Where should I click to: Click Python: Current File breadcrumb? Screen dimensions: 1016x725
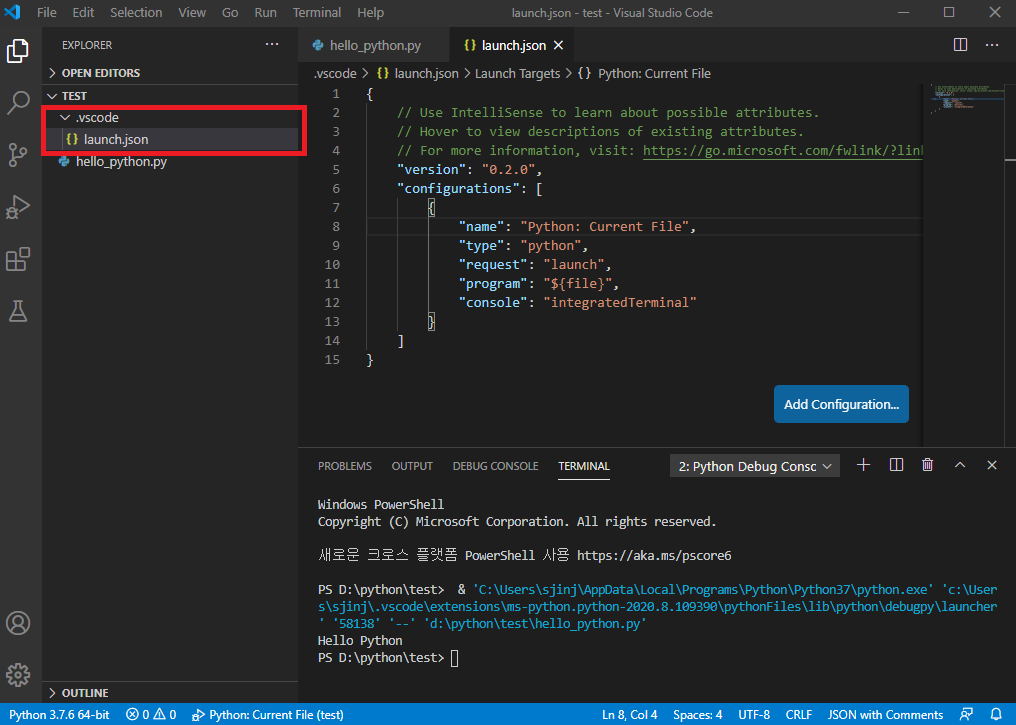[x=645, y=74]
